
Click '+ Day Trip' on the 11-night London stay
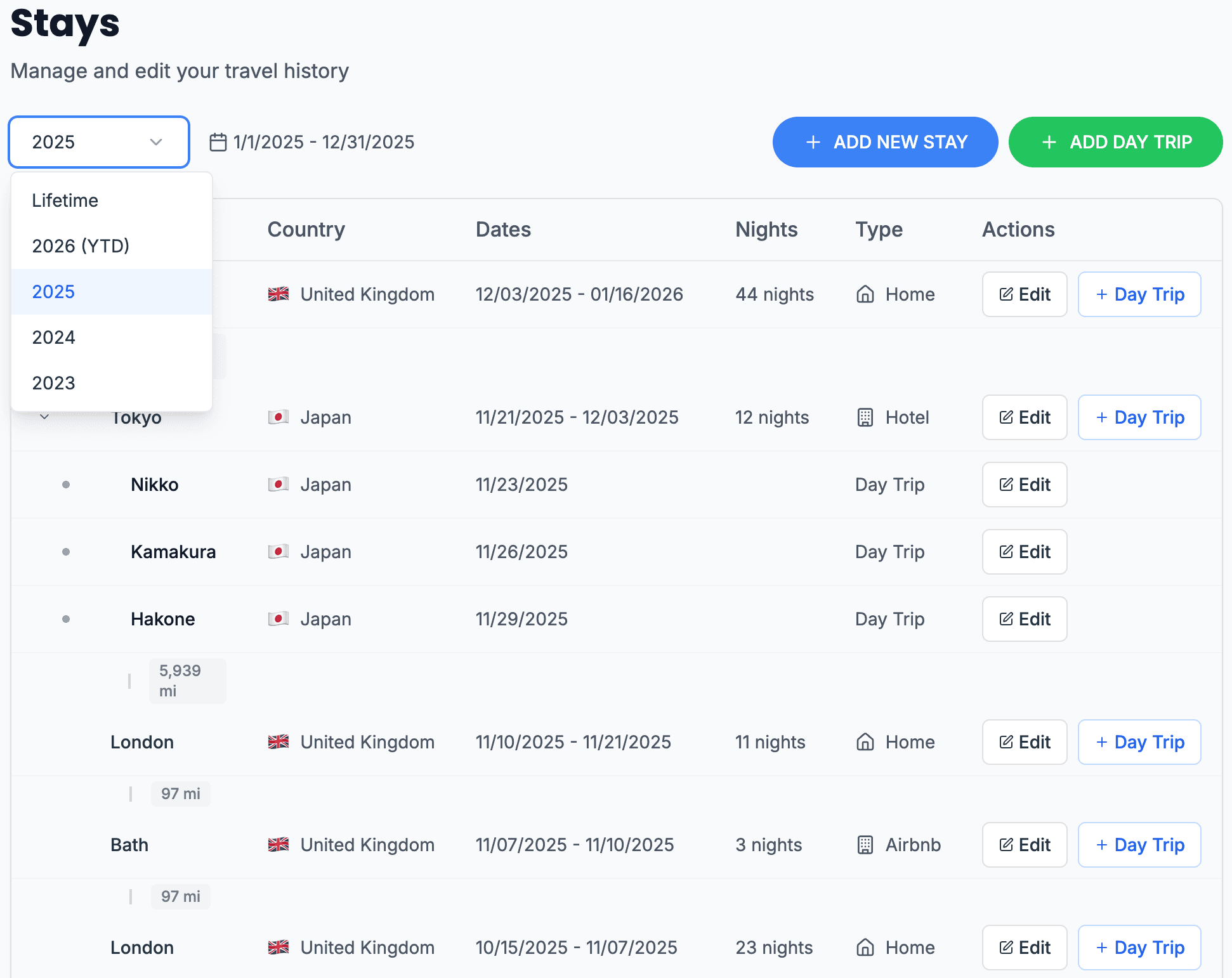pos(1139,741)
